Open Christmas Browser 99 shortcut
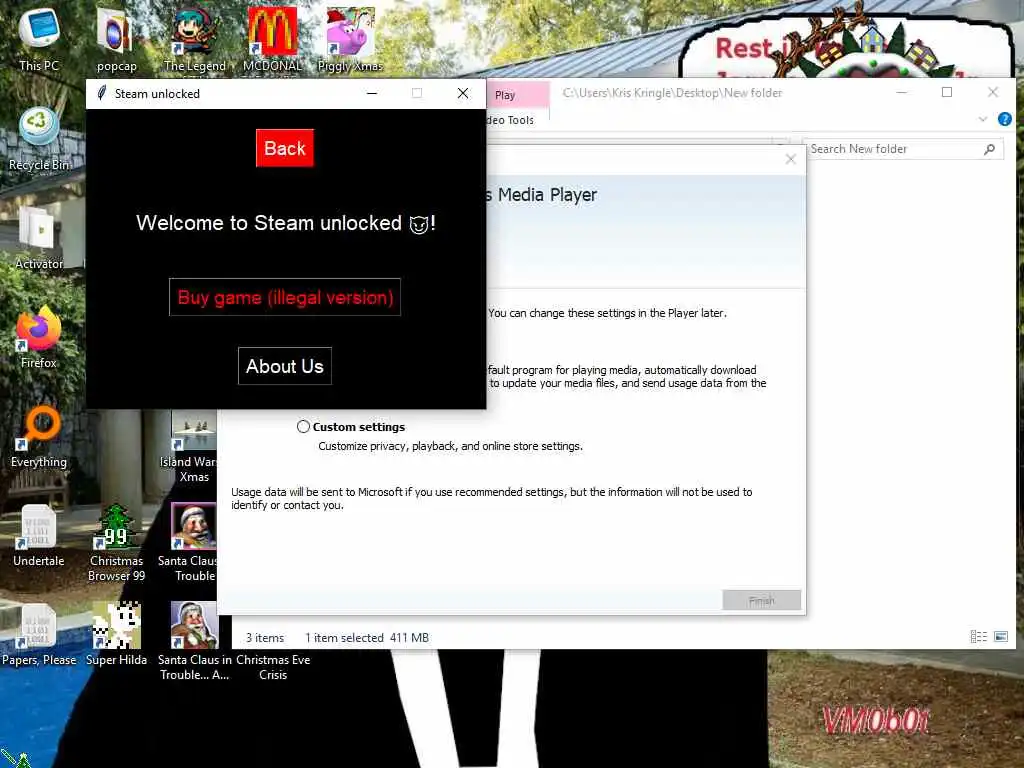The image size is (1024, 768). click(116, 543)
